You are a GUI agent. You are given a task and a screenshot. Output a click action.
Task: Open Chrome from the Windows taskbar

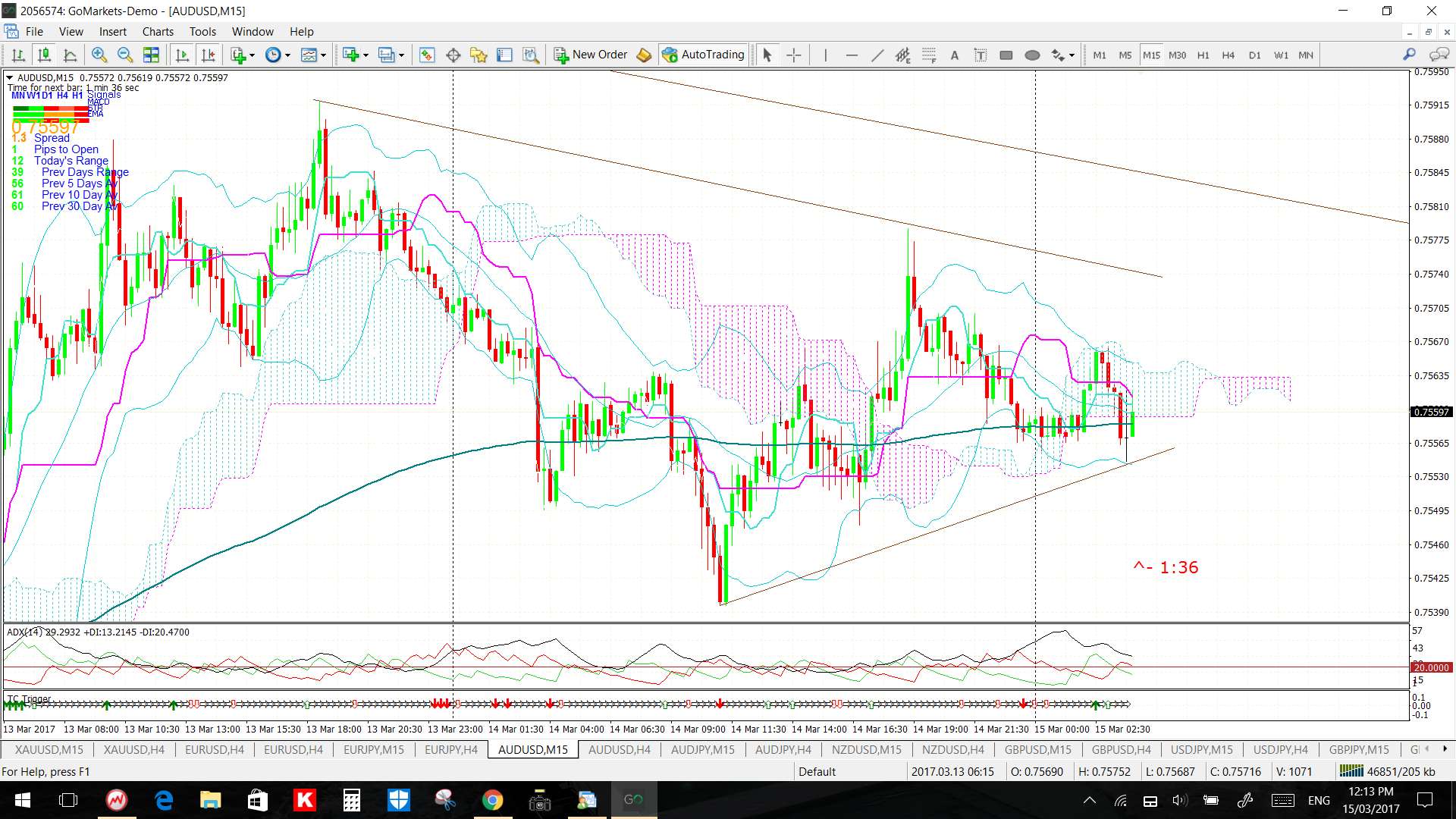[492, 800]
